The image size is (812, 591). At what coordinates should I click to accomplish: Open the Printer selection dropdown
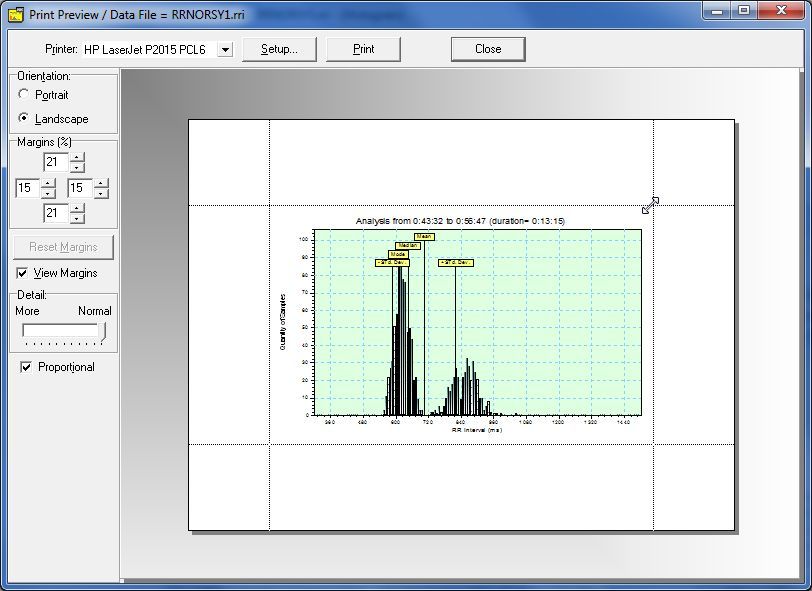(x=224, y=49)
